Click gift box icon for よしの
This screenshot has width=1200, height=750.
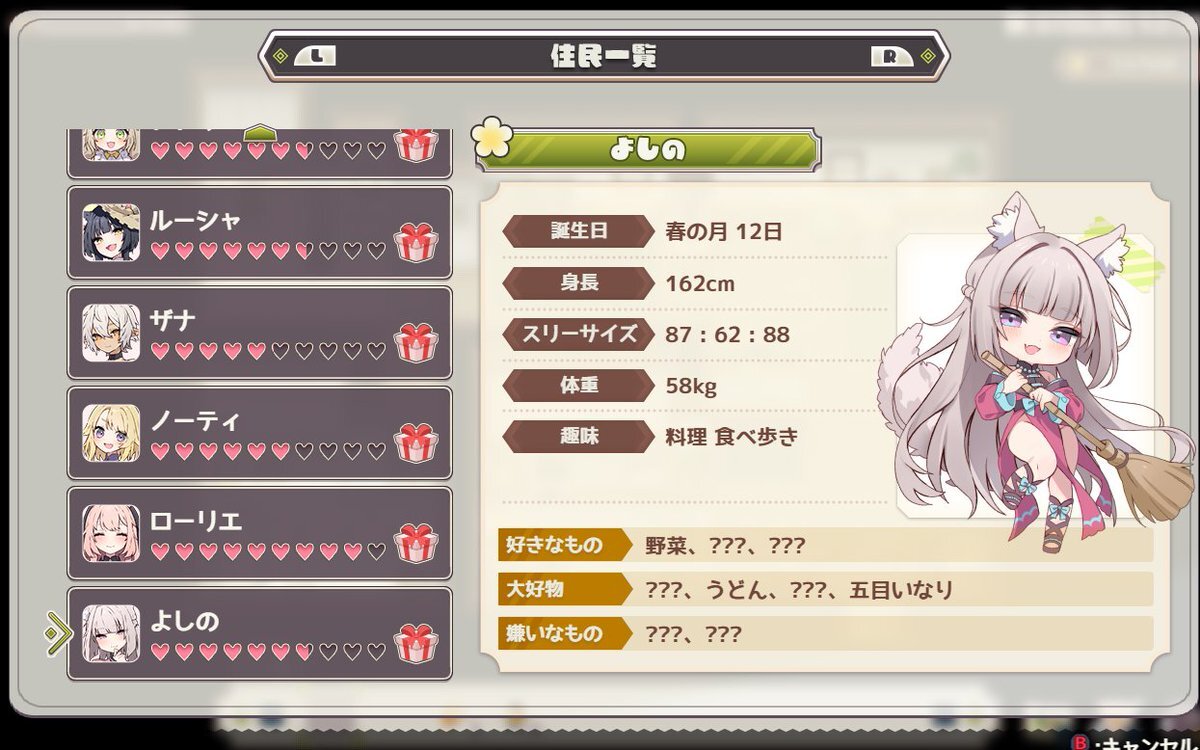(x=416, y=643)
